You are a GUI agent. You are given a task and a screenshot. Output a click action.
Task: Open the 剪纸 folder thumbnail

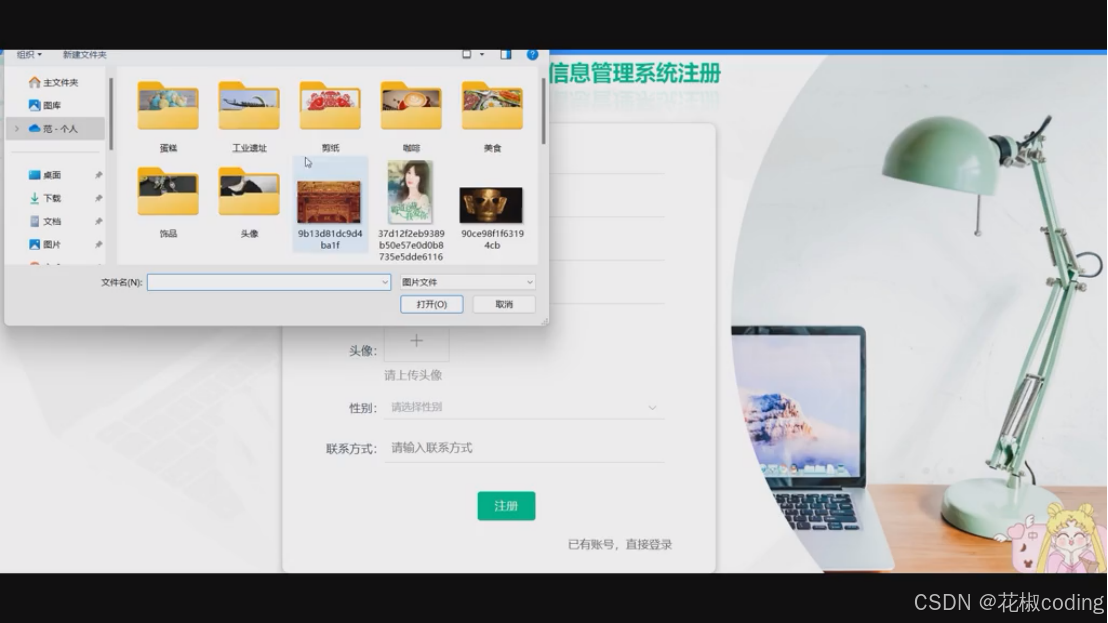(x=330, y=104)
